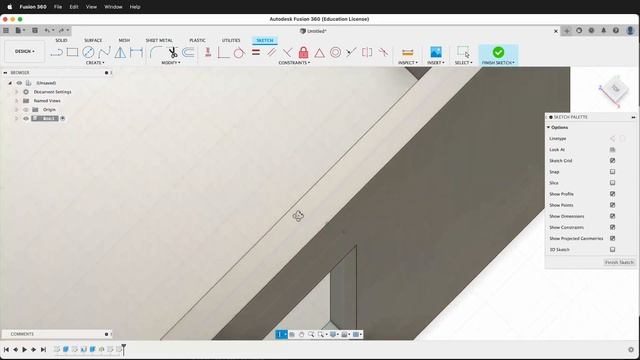Switch to the SHEET METAL tab
640x360 pixels.
tap(159, 40)
